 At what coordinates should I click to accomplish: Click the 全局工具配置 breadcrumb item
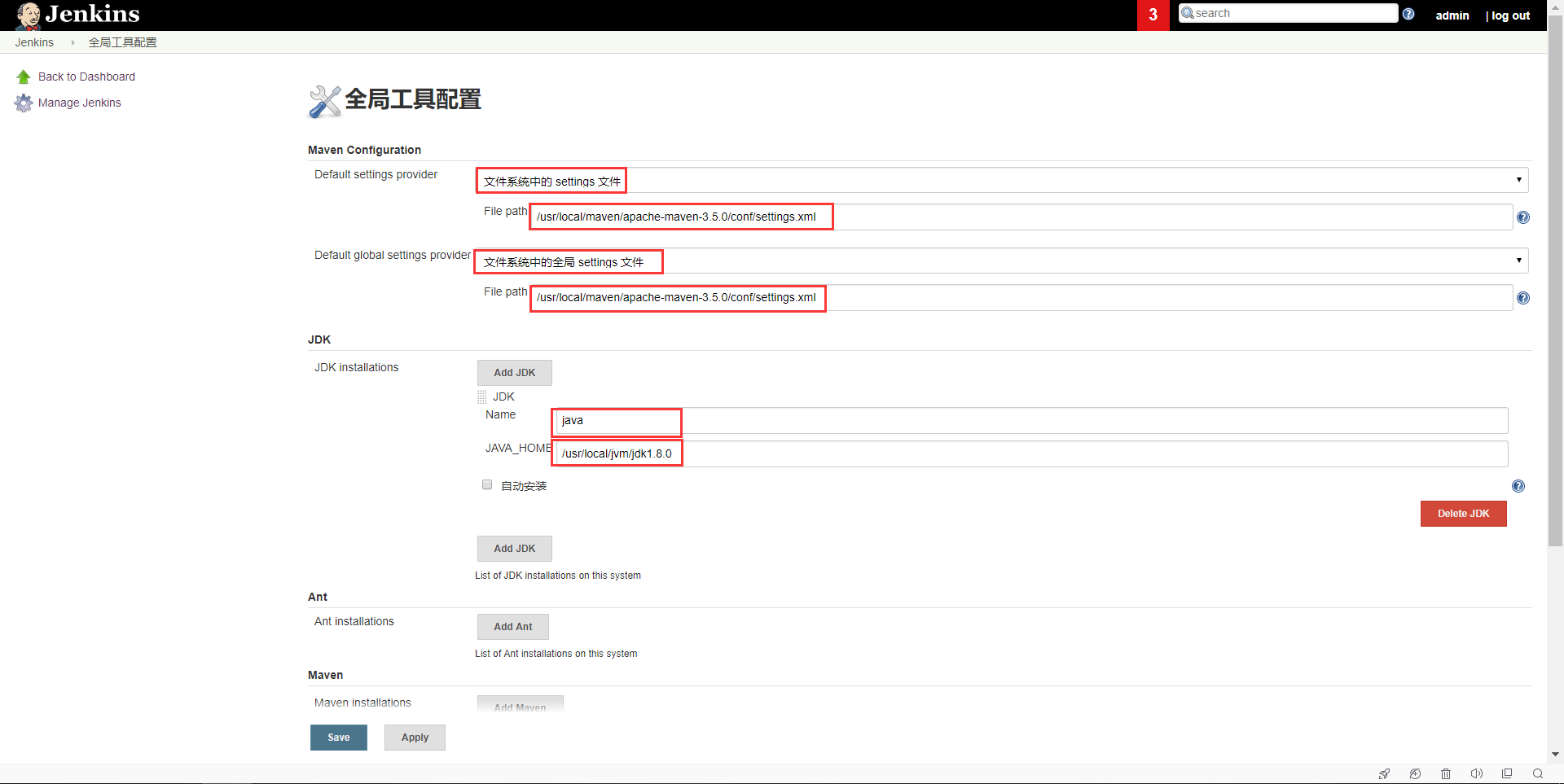coord(122,42)
